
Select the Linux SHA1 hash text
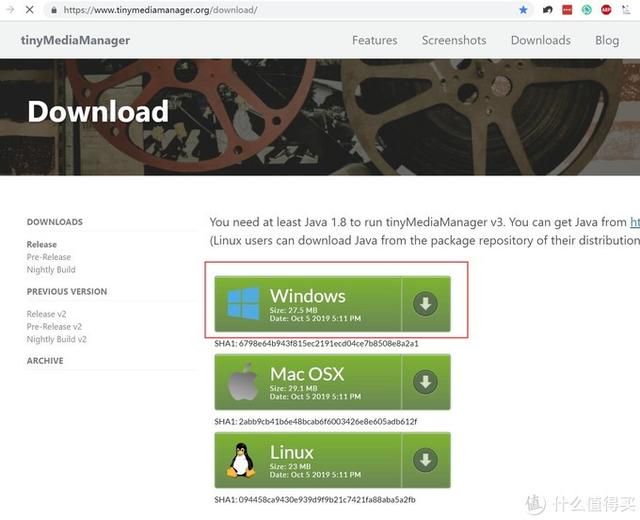(315, 499)
